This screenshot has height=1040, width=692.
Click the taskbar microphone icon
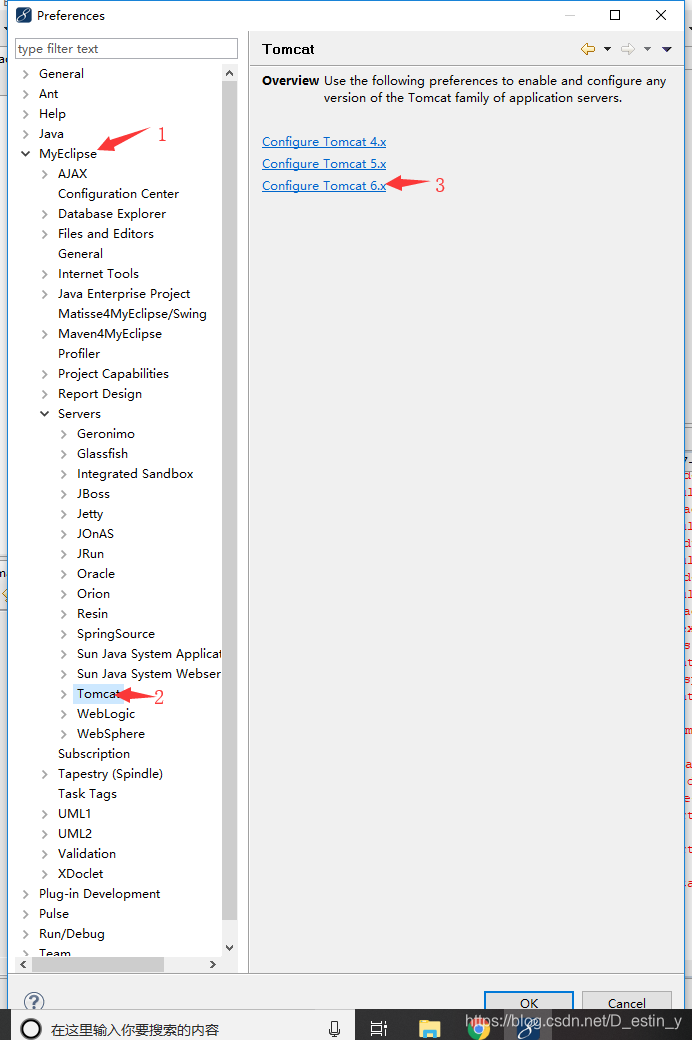334,1029
